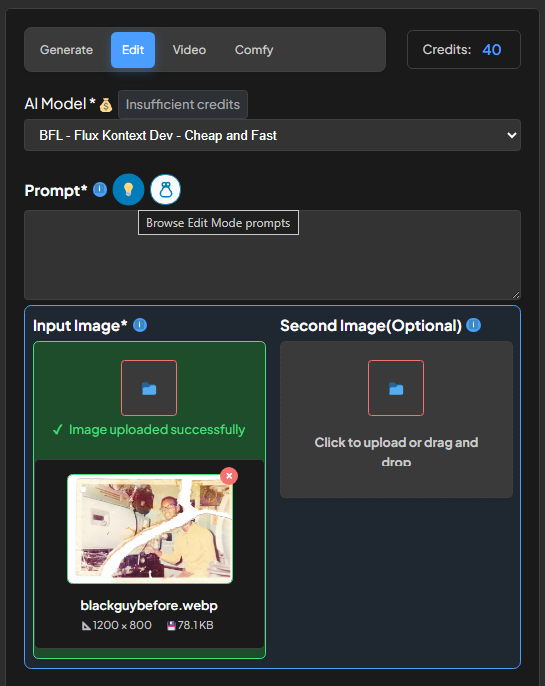Switch to the Generate tab
The height and width of the screenshot is (686, 545).
pyautogui.click(x=66, y=50)
